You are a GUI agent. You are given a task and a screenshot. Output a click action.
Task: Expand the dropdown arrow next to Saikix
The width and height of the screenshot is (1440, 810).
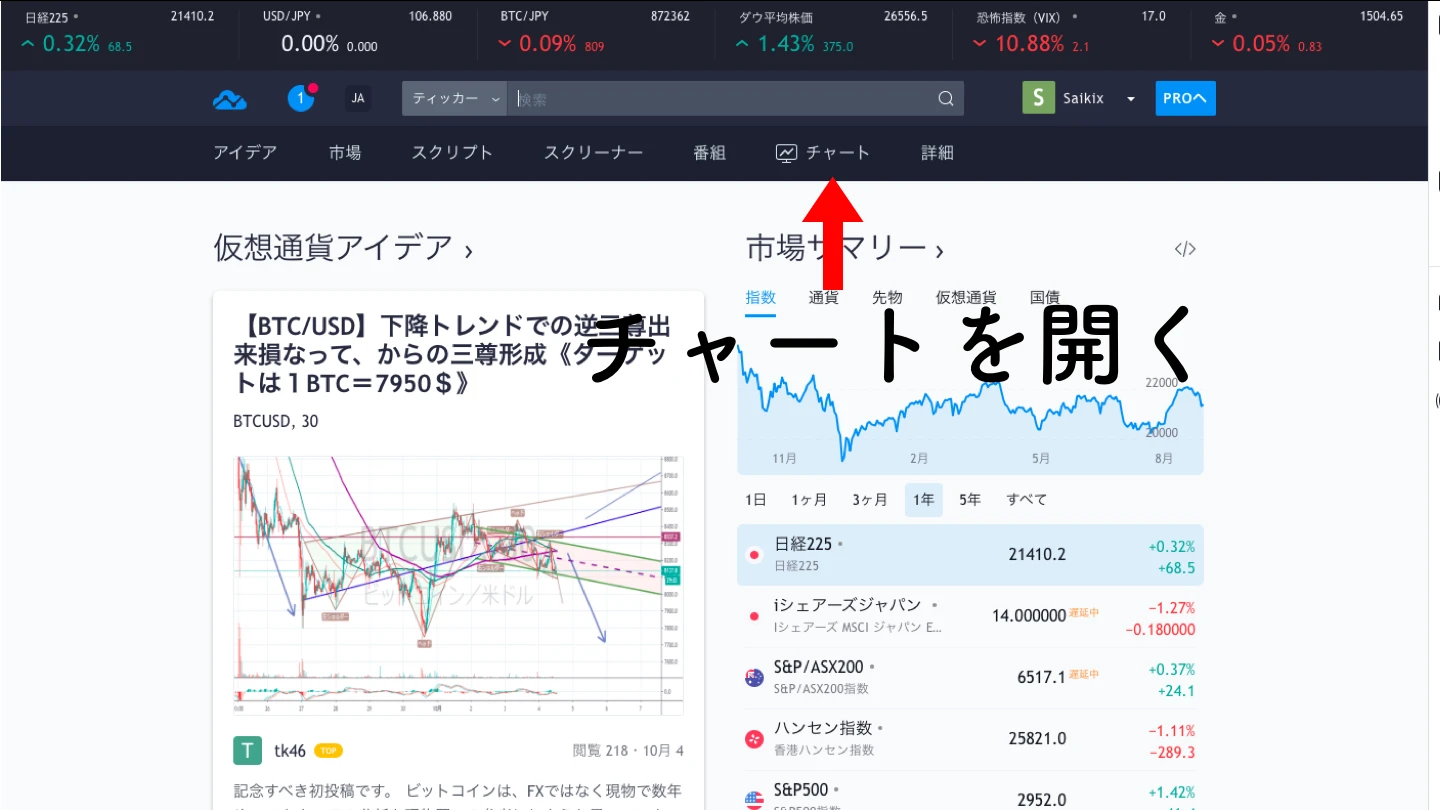[1130, 98]
